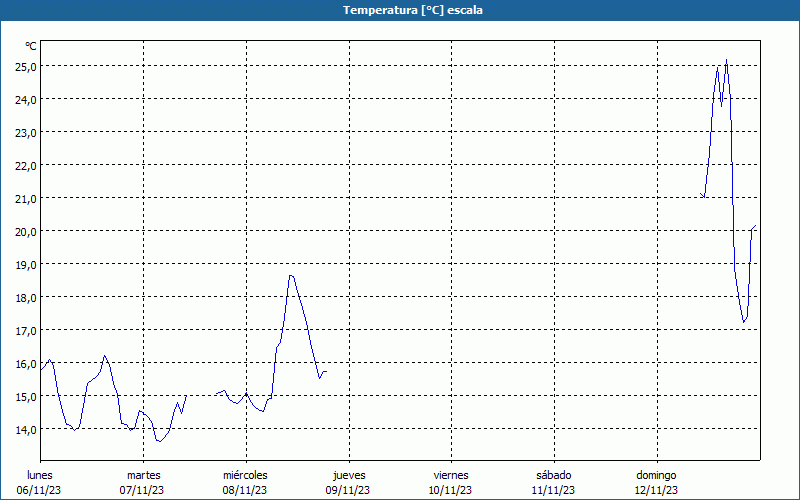Viewport: 800px width, 500px height.
Task: Click the 19,0 axis value
Action: click(x=26, y=265)
